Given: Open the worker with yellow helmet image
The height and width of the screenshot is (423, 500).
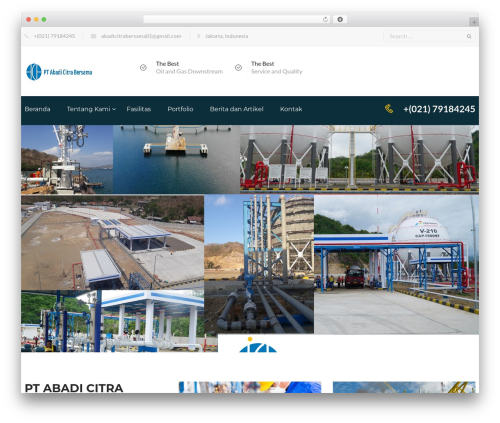Looking at the screenshot, I should [250, 387].
